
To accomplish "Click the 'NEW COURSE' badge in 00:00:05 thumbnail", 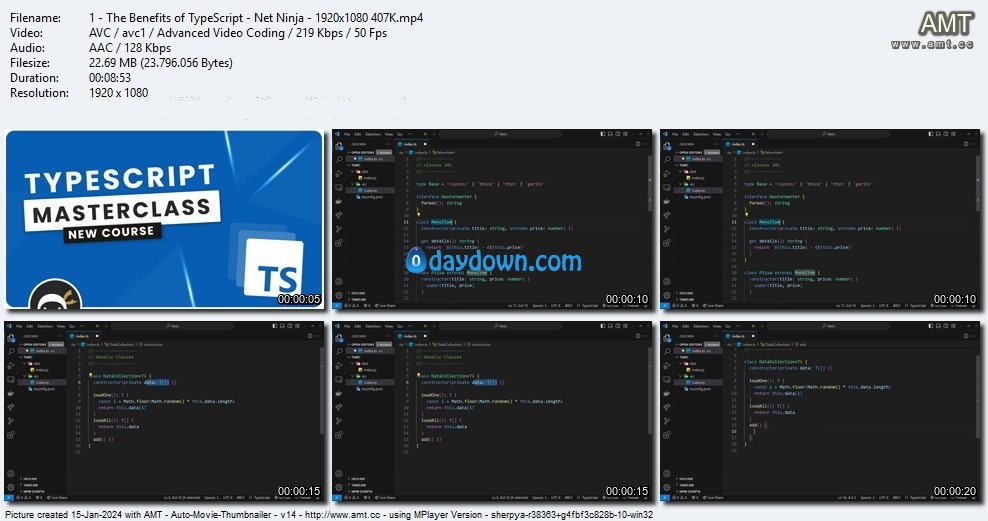I will click(112, 233).
